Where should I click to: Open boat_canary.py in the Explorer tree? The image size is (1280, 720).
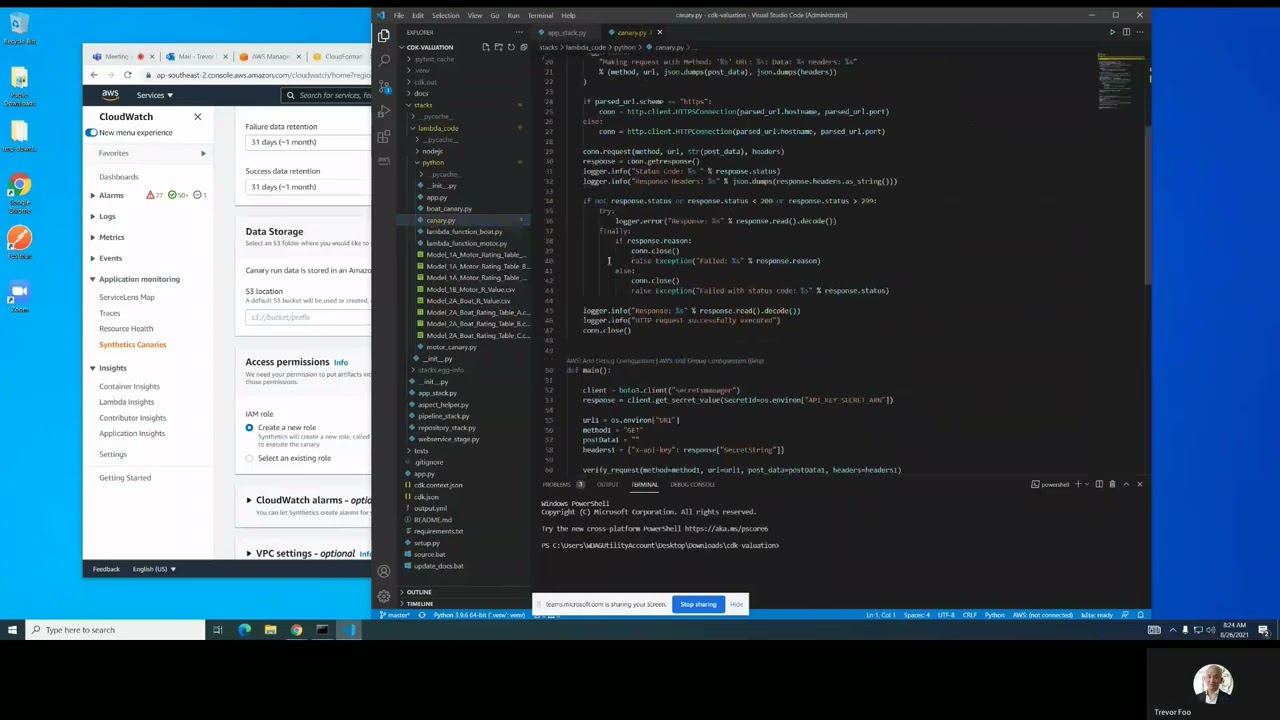(x=449, y=208)
